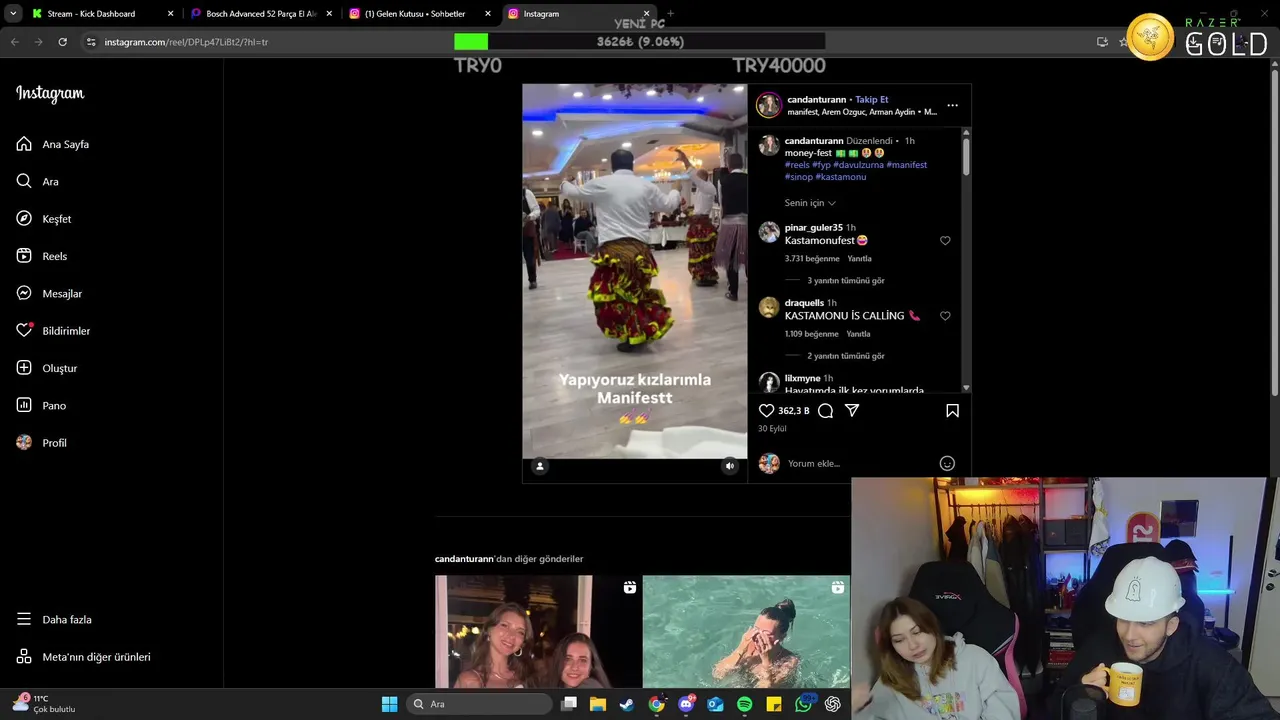Open candanturann profile from post header

817,100
